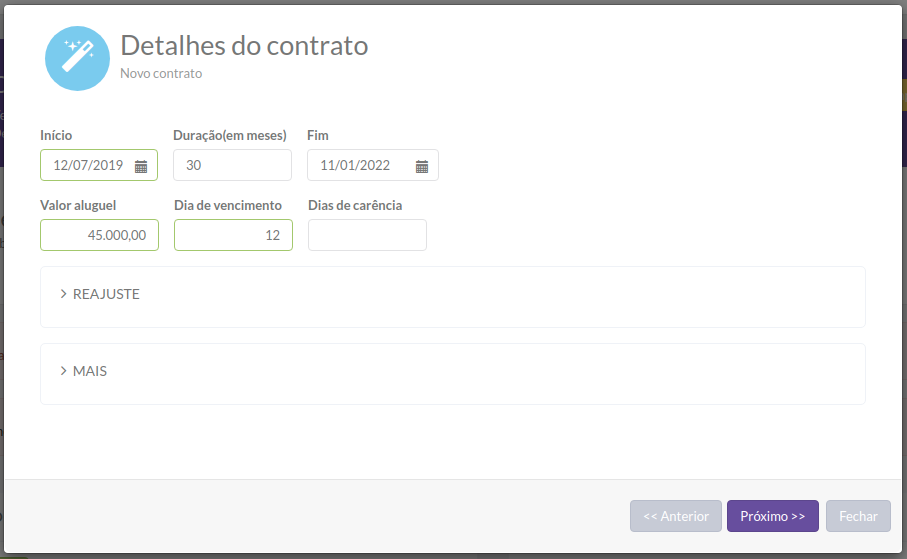The height and width of the screenshot is (559, 907).
Task: Open the calendar picker for Fim date
Action: (x=422, y=167)
